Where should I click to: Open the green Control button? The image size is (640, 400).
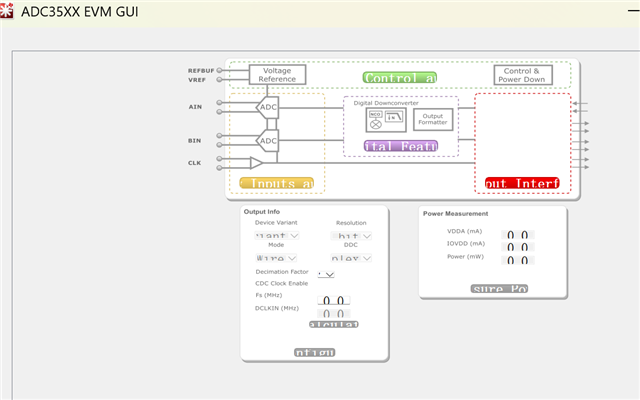tap(400, 78)
